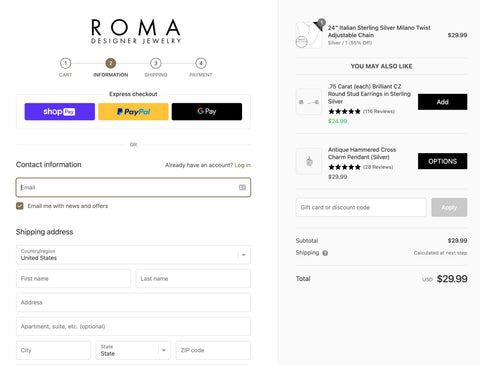This screenshot has height=365, width=480.
Task: Click the ZIP code field
Action: 213,350
